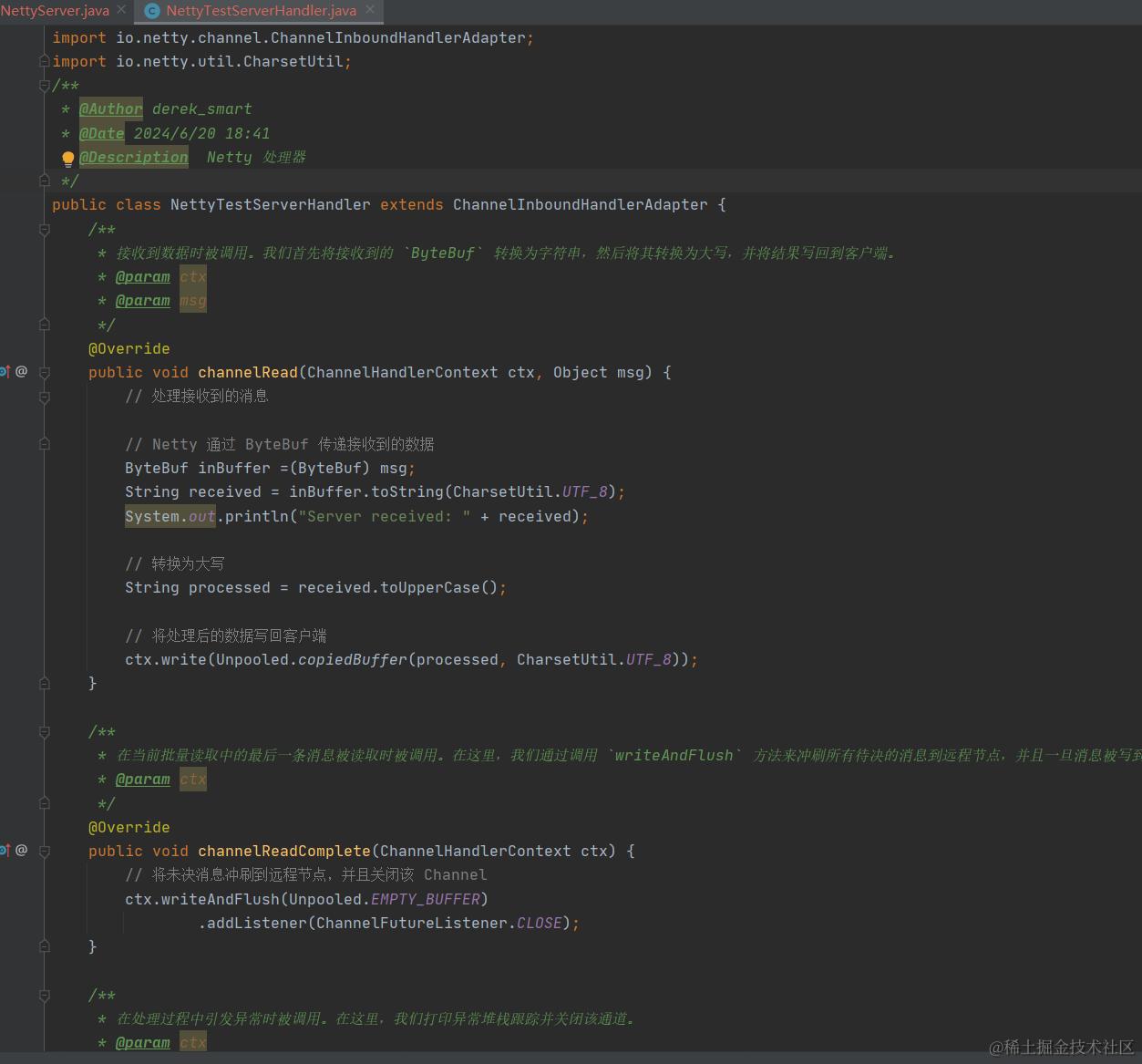Click the @Author Javadoc tag

[111, 109]
